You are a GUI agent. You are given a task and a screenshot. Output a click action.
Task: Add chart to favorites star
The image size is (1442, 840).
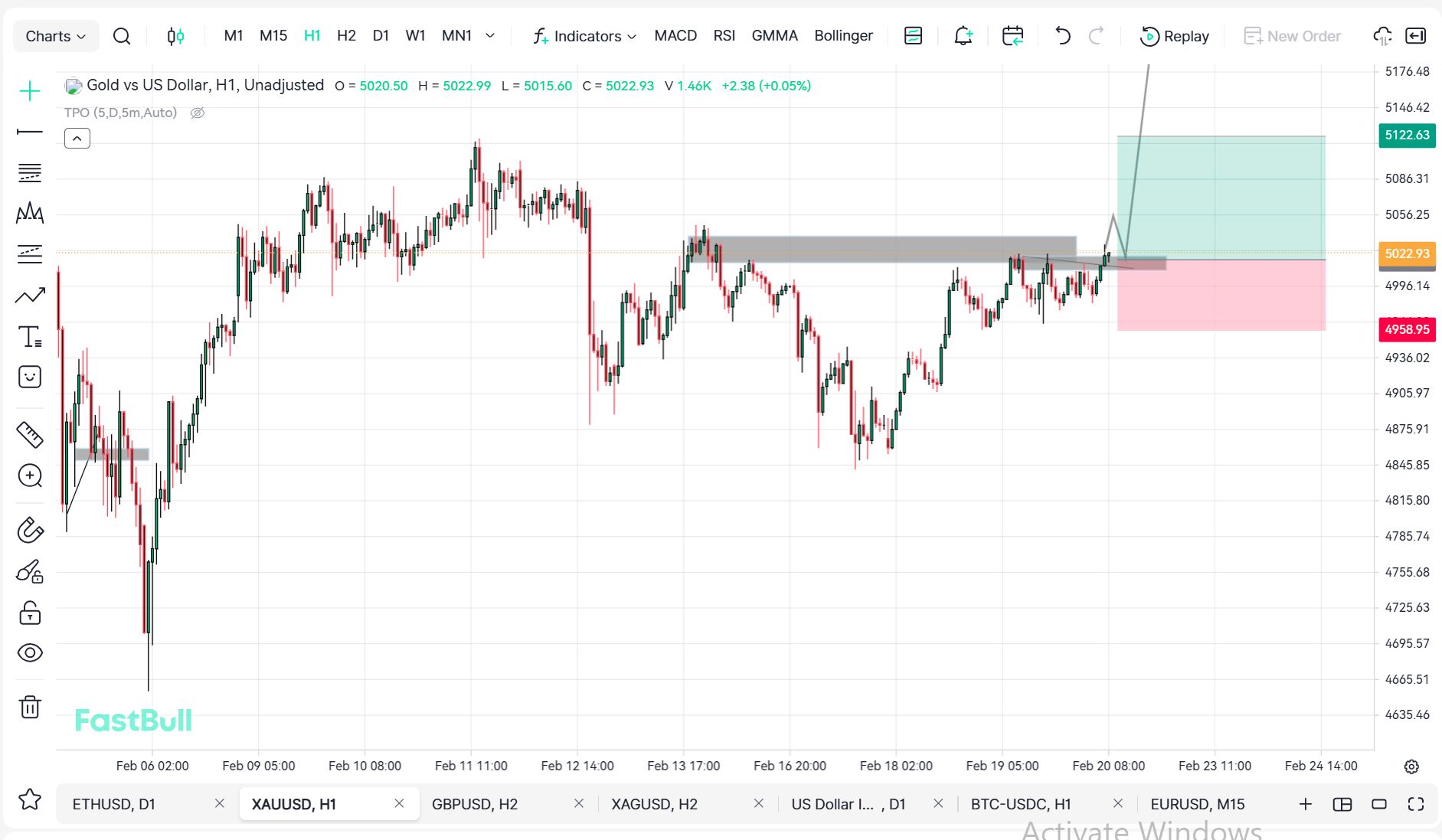30,799
